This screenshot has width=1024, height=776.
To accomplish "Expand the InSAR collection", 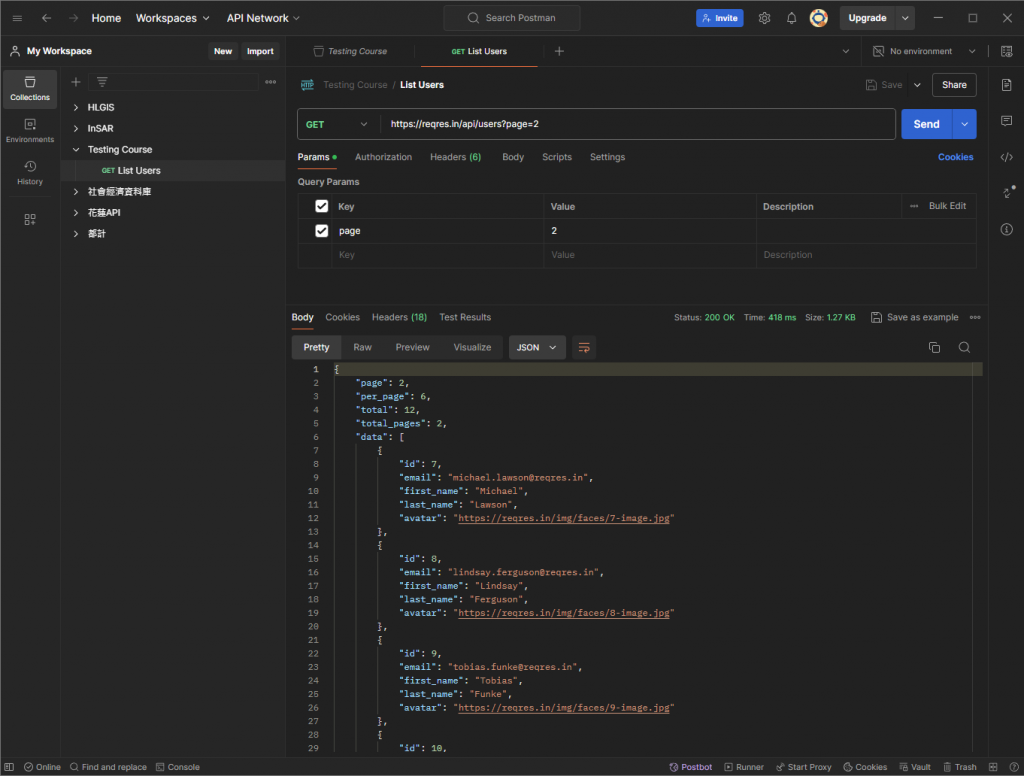I will coord(76,128).
